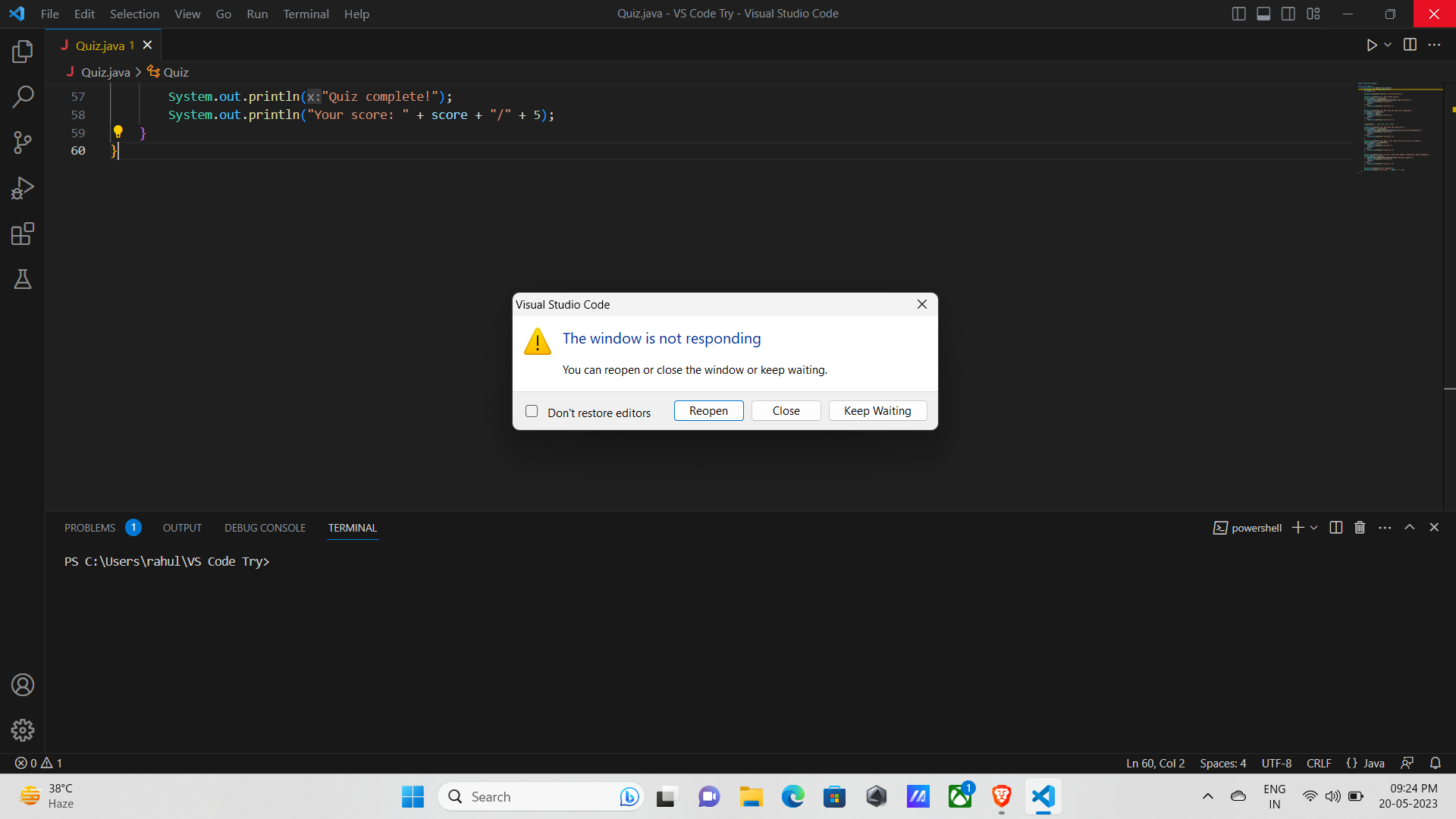Image resolution: width=1456 pixels, height=819 pixels.
Task: Open the terminal profile launch dropdown
Action: click(x=1314, y=527)
